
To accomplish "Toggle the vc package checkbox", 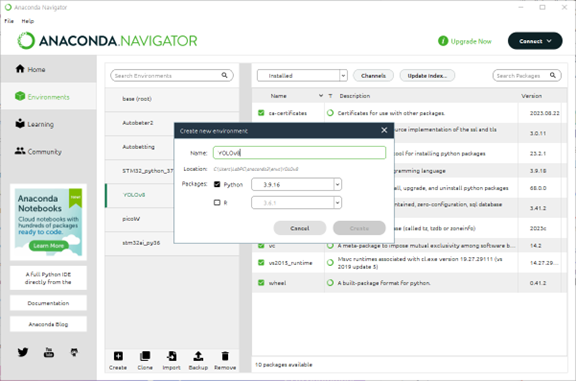I will coord(261,245).
